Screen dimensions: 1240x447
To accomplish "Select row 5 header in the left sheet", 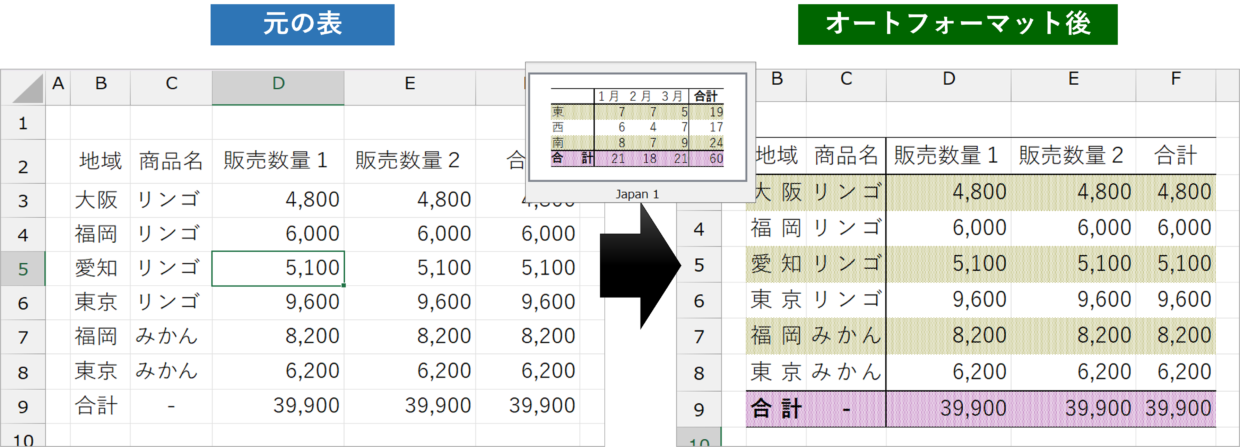I will pyautogui.click(x=23, y=268).
